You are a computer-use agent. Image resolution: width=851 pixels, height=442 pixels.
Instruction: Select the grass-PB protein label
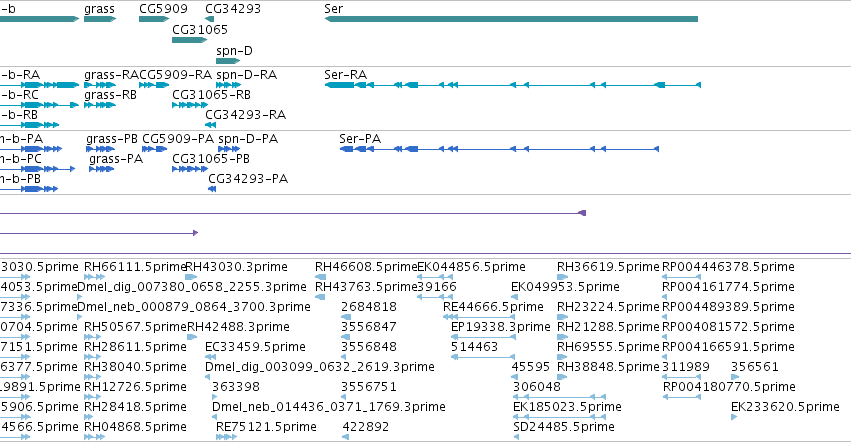point(112,138)
